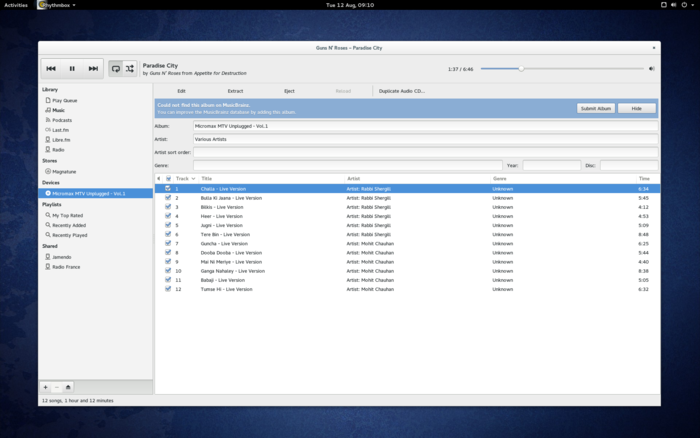Click the Submit Album button
This screenshot has height=438, width=700.
[x=595, y=108]
